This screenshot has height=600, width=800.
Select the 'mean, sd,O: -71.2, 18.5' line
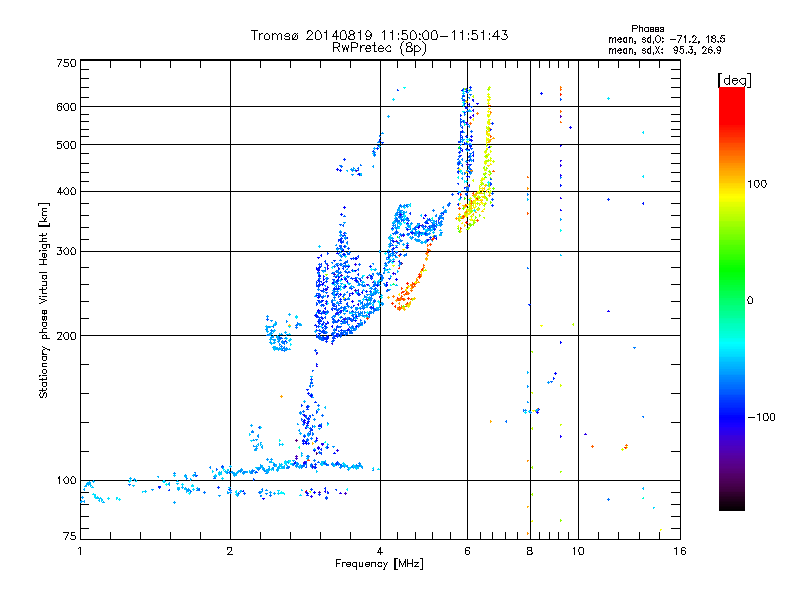(x=666, y=39)
